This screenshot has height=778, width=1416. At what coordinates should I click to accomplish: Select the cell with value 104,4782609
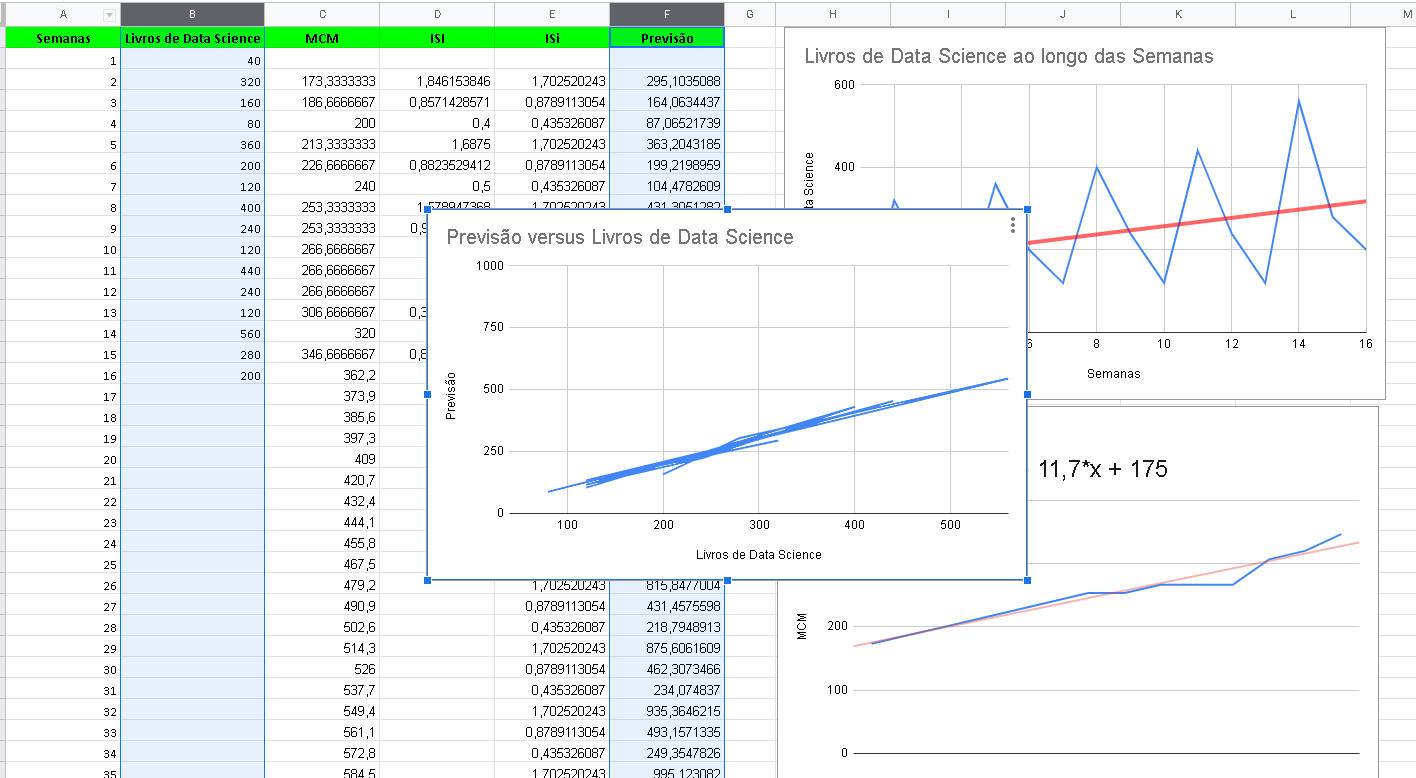point(667,186)
